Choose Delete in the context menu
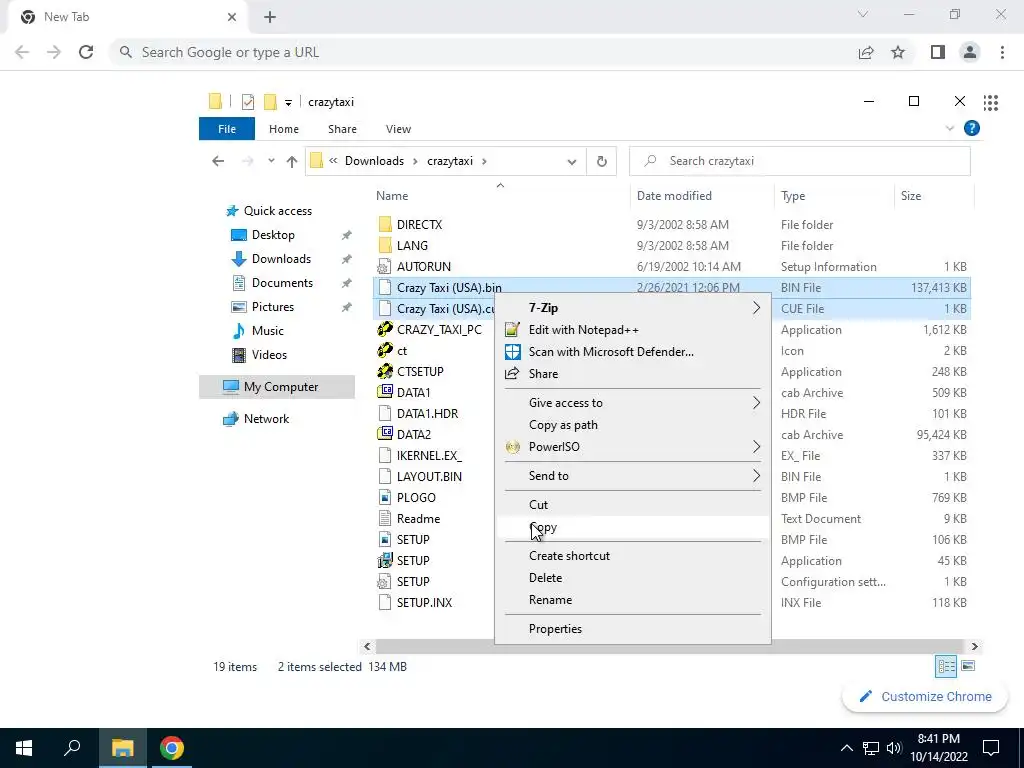This screenshot has height=768, width=1024. coord(633,578)
